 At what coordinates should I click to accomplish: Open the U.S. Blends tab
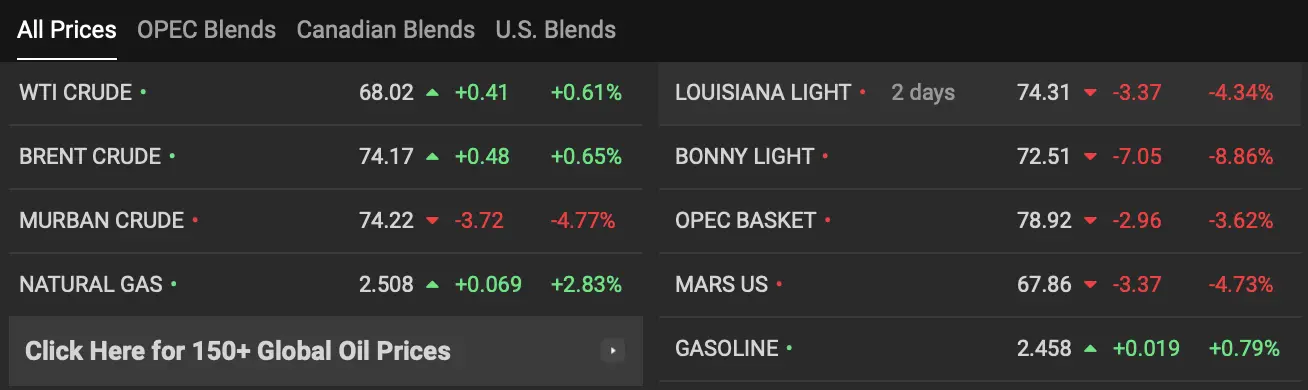(x=556, y=30)
